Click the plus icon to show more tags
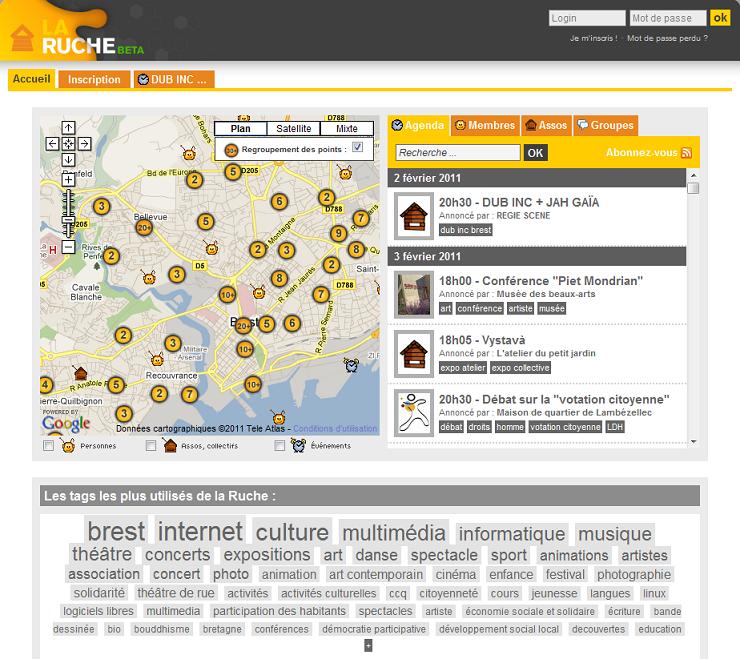This screenshot has height=659, width=740. pos(368,645)
